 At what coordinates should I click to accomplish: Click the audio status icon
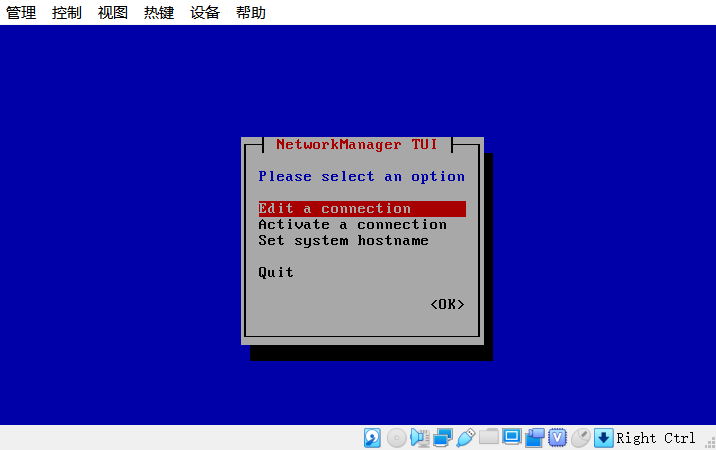(420, 438)
